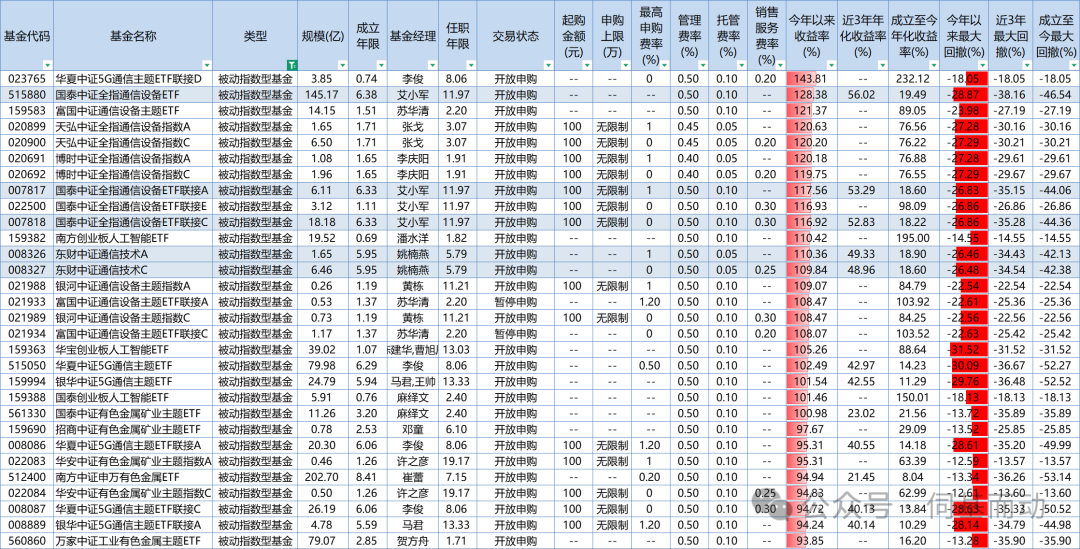Select fund manager cell 崔蕾
1080x549 pixels.
pos(414,476)
